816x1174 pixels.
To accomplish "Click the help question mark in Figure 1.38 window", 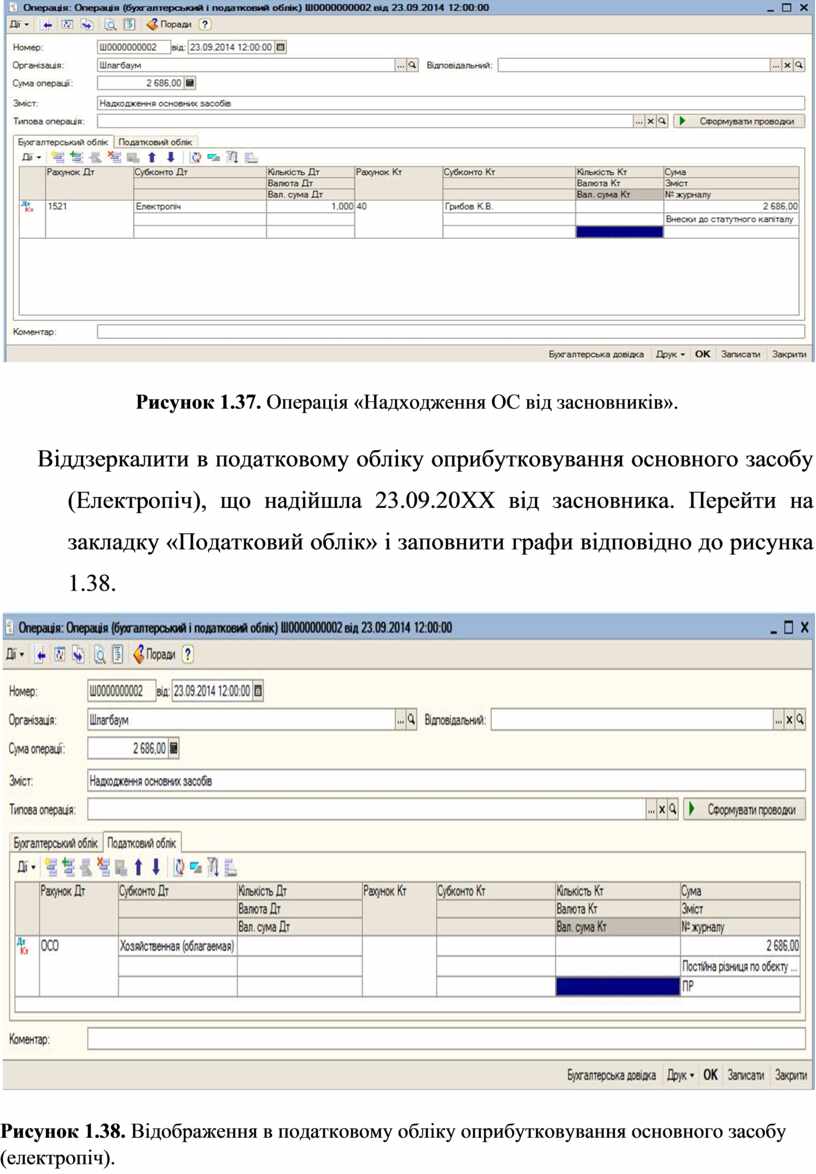I will point(188,654).
